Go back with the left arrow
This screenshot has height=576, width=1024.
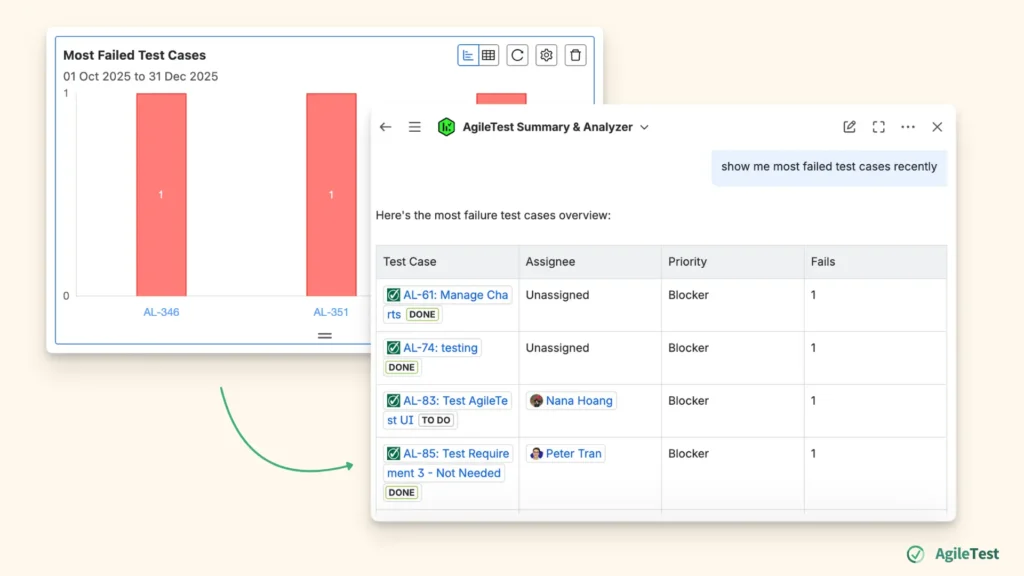coord(385,127)
